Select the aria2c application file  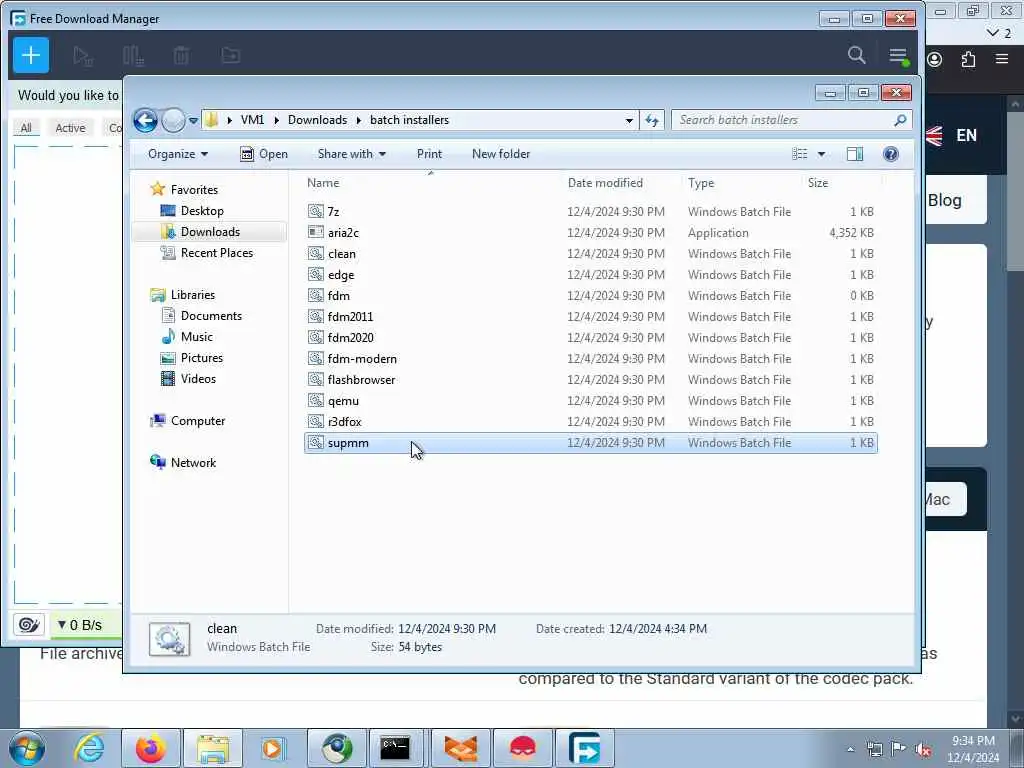[x=591, y=232]
